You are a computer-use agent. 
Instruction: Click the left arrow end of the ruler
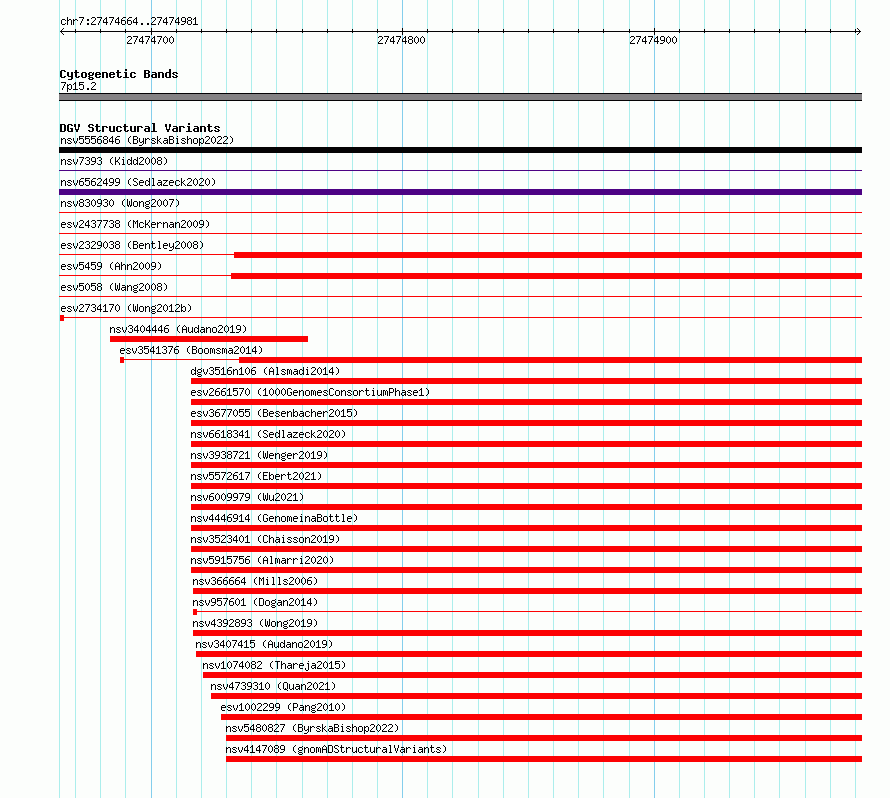[63, 32]
